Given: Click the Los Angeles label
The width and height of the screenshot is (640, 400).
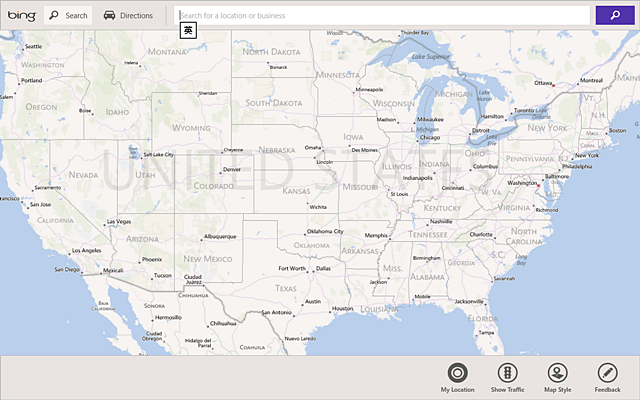Looking at the screenshot, I should click(87, 251).
